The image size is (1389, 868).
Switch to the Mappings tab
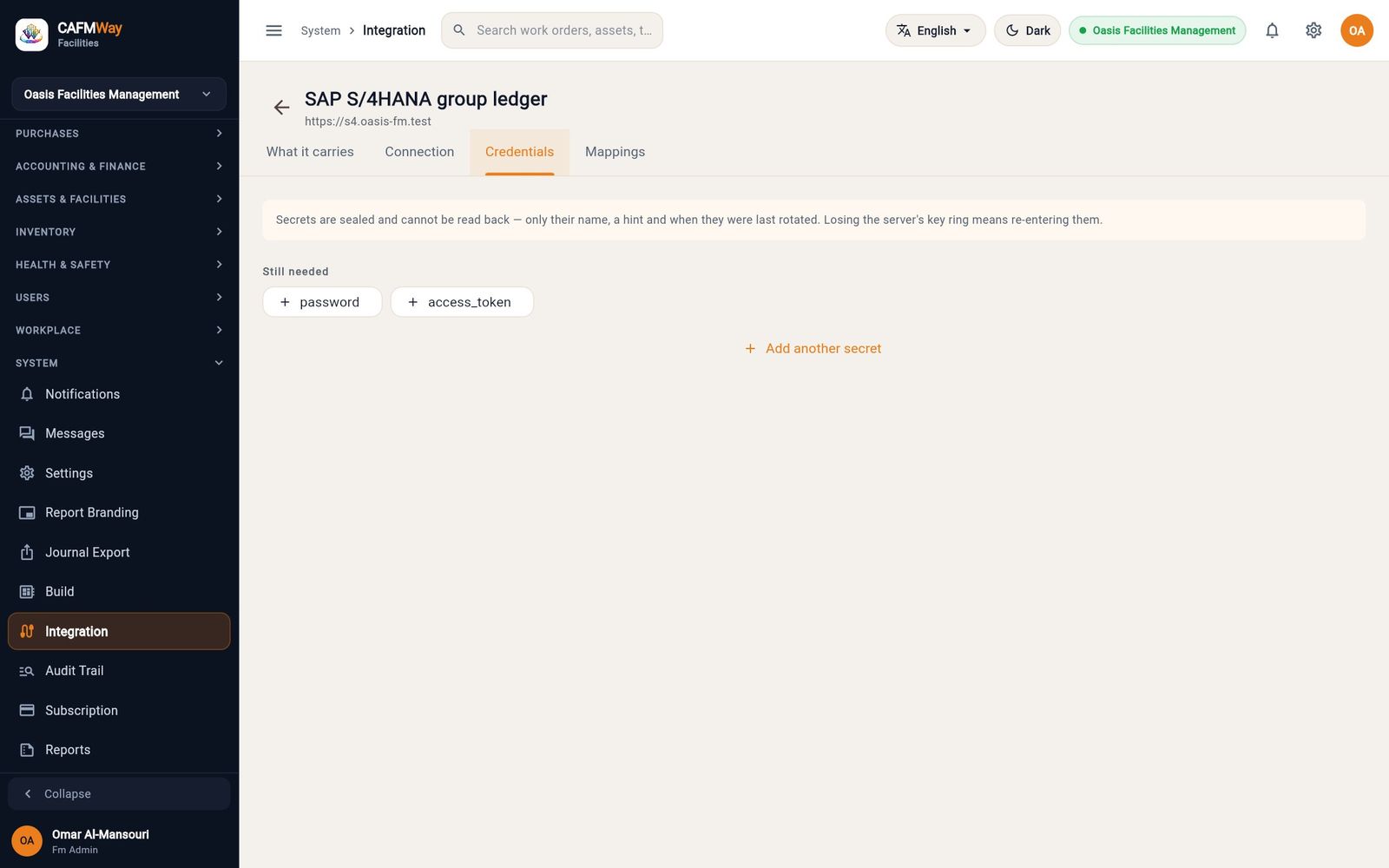pos(615,152)
